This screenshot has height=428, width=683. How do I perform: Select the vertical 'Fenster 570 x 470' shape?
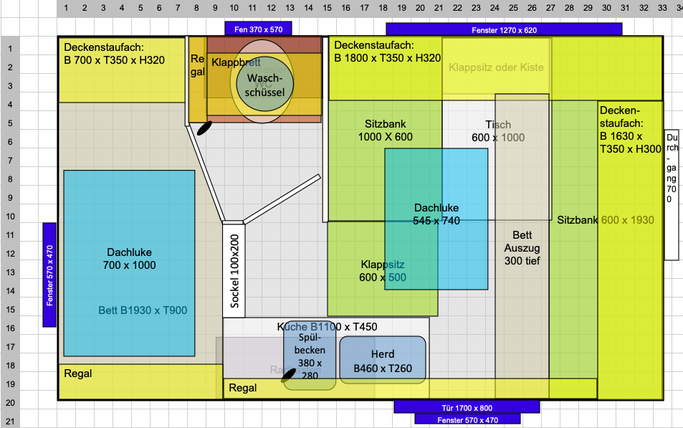50,275
